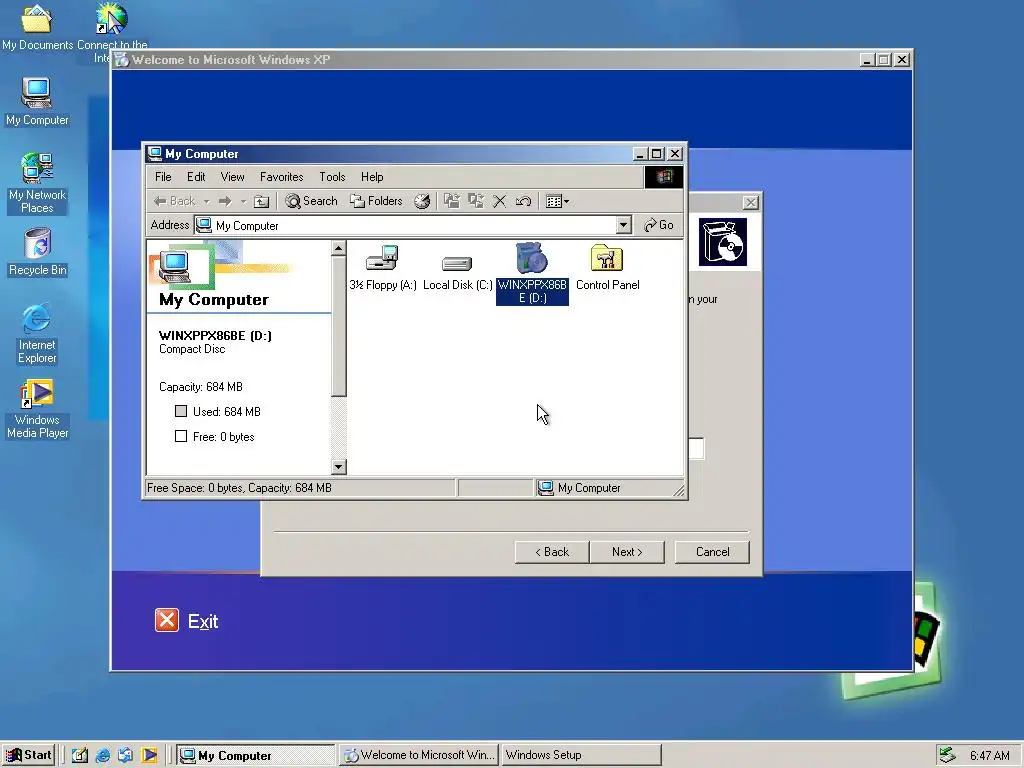Viewport: 1024px width, 768px height.
Task: Click the Used: 684 MB legend swatch
Action: point(181,411)
